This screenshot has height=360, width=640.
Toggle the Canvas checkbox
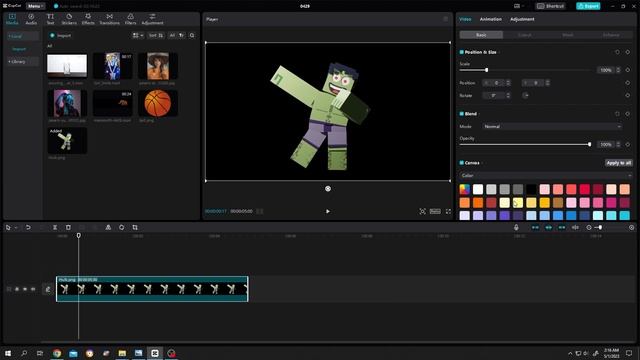click(462, 163)
